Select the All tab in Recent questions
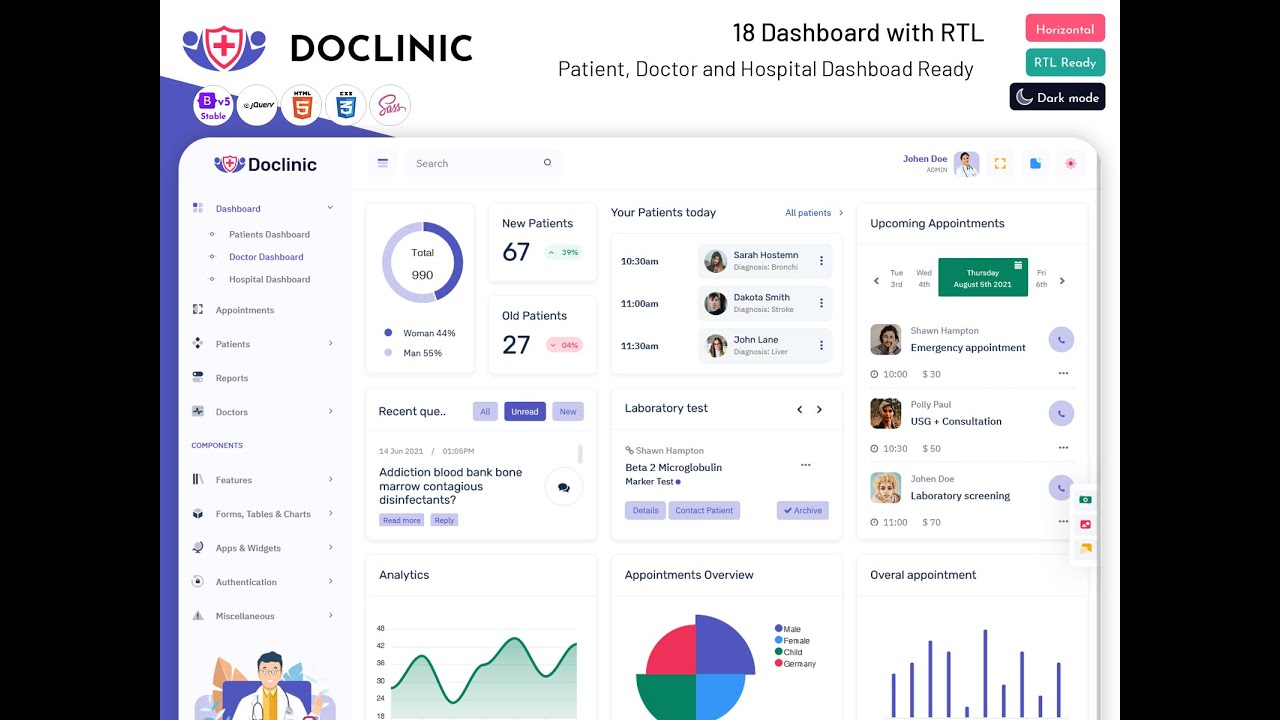The height and width of the screenshot is (720, 1280). pos(485,411)
